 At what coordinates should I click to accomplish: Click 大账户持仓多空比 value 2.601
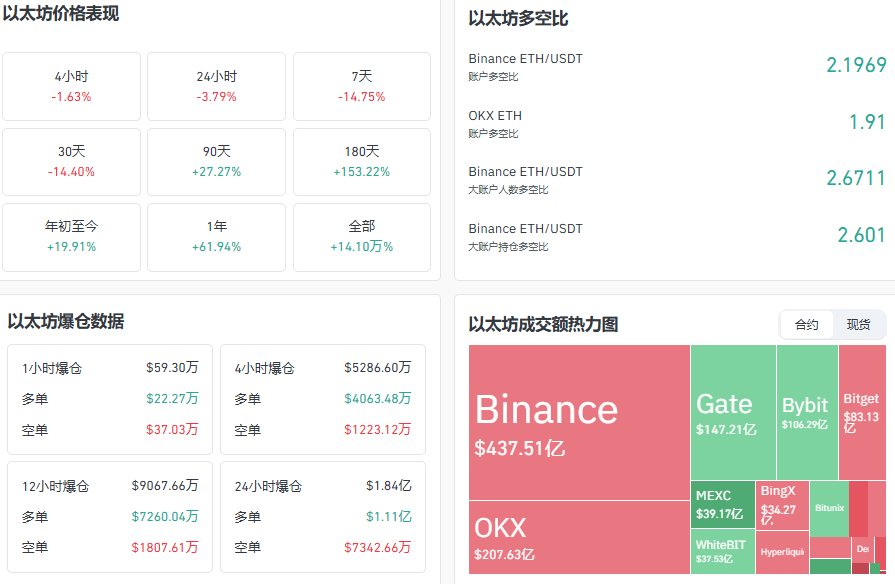(861, 235)
